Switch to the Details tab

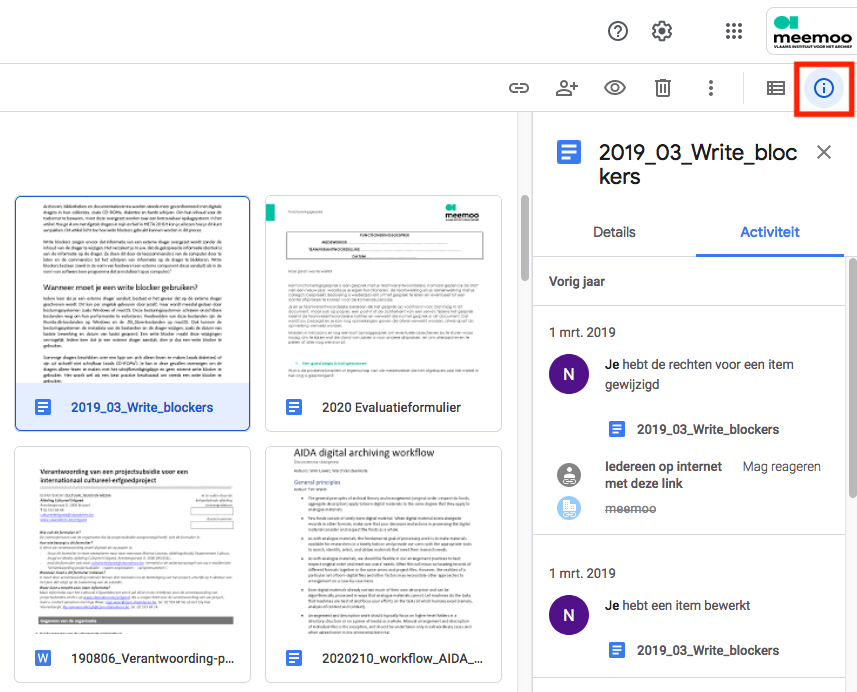click(614, 232)
